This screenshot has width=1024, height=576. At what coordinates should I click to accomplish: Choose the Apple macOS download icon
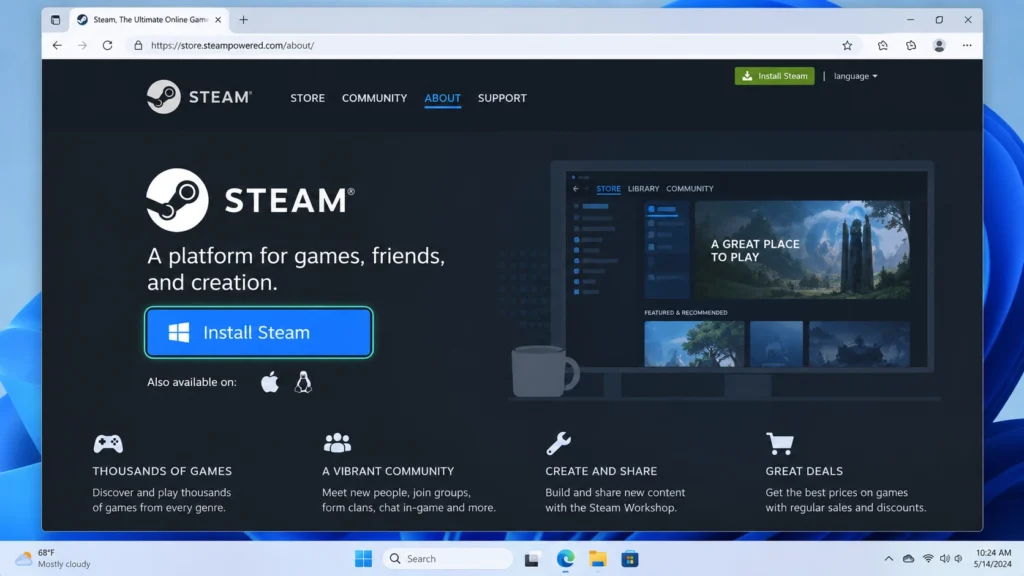coord(270,382)
